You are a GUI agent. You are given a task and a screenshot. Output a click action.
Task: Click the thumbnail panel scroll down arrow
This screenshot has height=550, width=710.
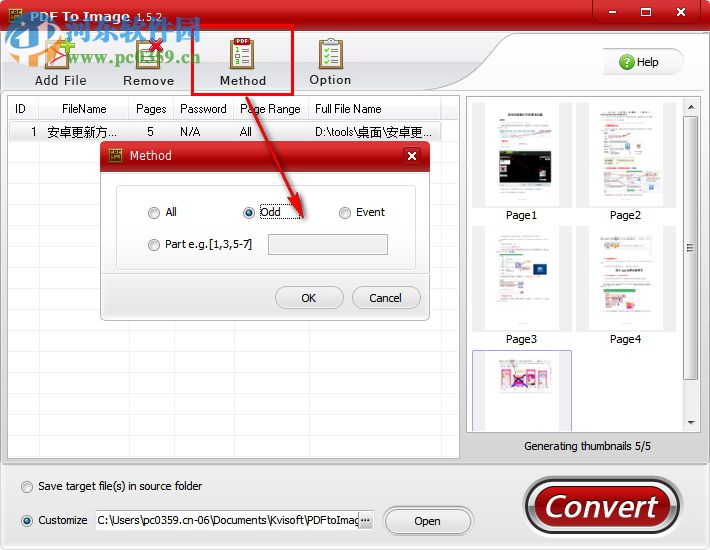click(x=691, y=423)
